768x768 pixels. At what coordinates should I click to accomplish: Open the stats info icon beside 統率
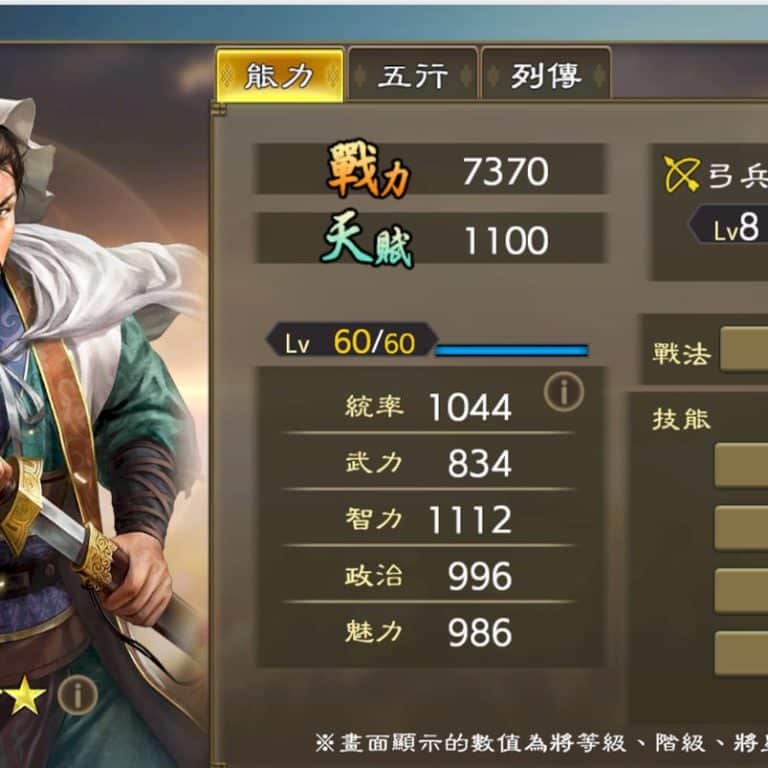click(564, 391)
